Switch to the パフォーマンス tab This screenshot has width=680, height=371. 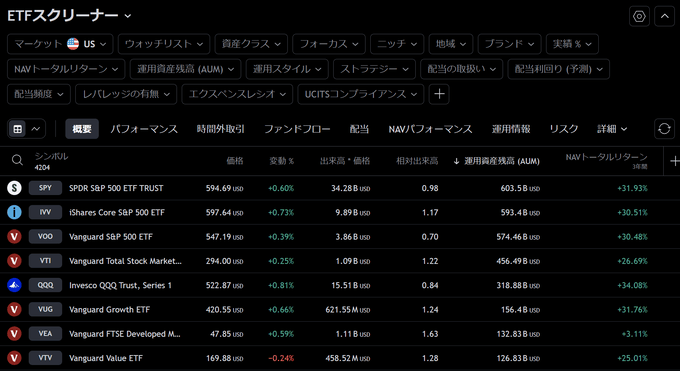(x=144, y=129)
